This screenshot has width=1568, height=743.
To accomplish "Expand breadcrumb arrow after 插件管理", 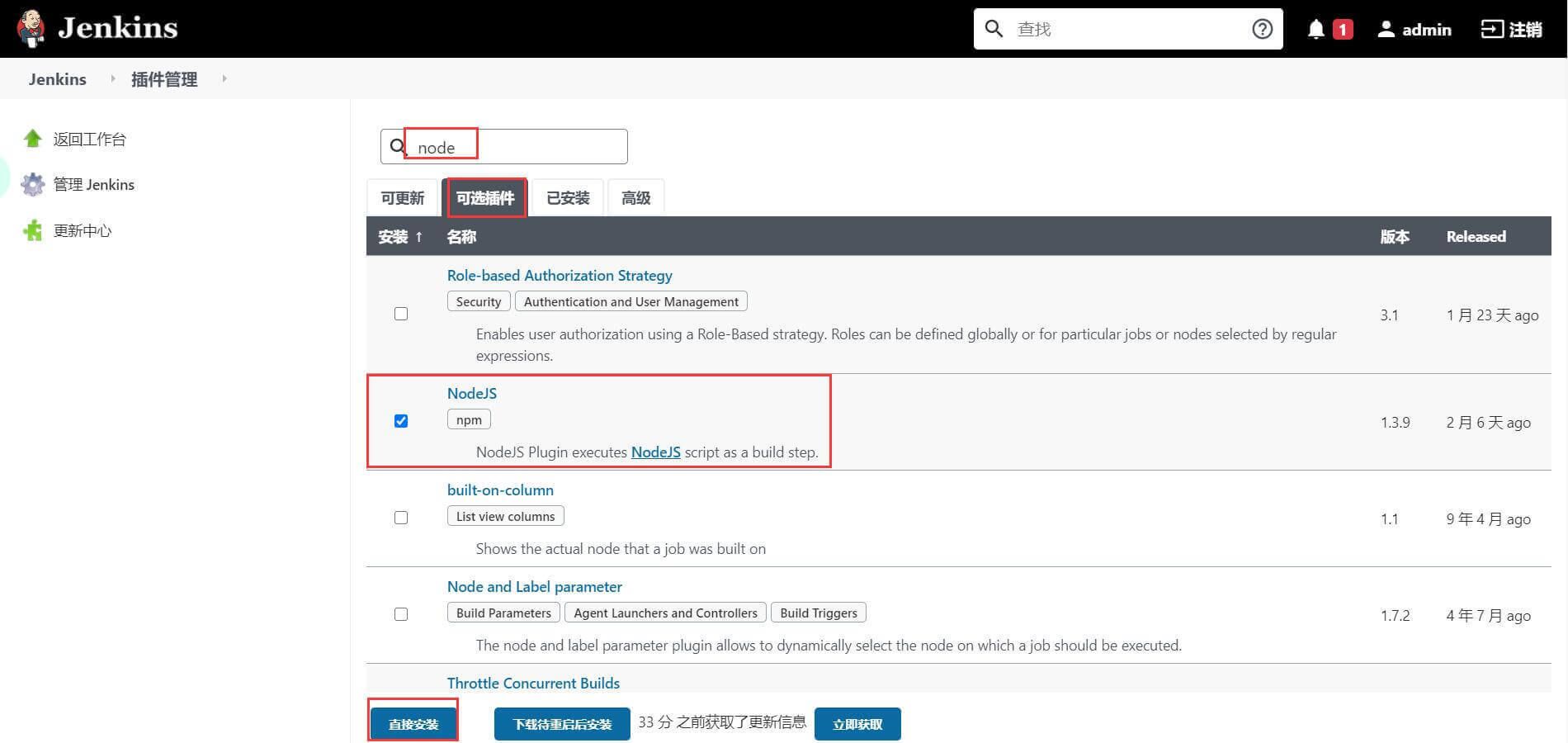I will point(224,78).
